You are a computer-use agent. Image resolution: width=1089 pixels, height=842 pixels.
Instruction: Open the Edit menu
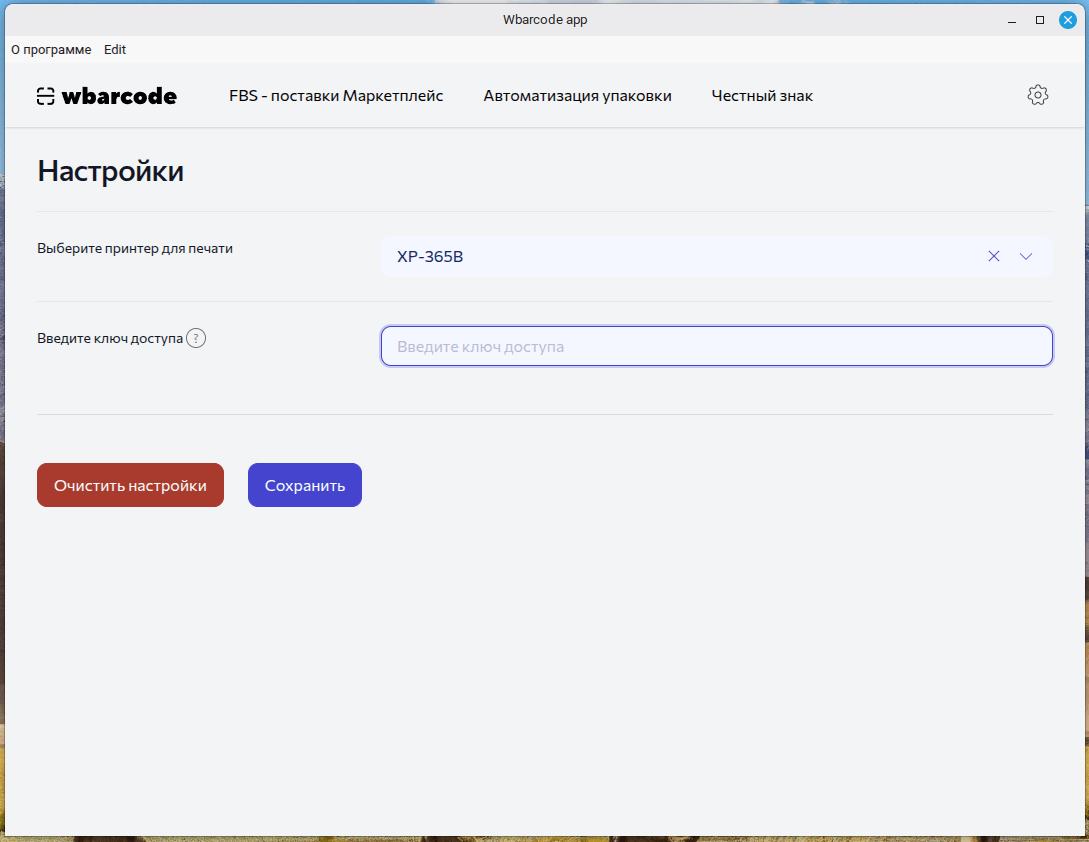tap(114, 49)
